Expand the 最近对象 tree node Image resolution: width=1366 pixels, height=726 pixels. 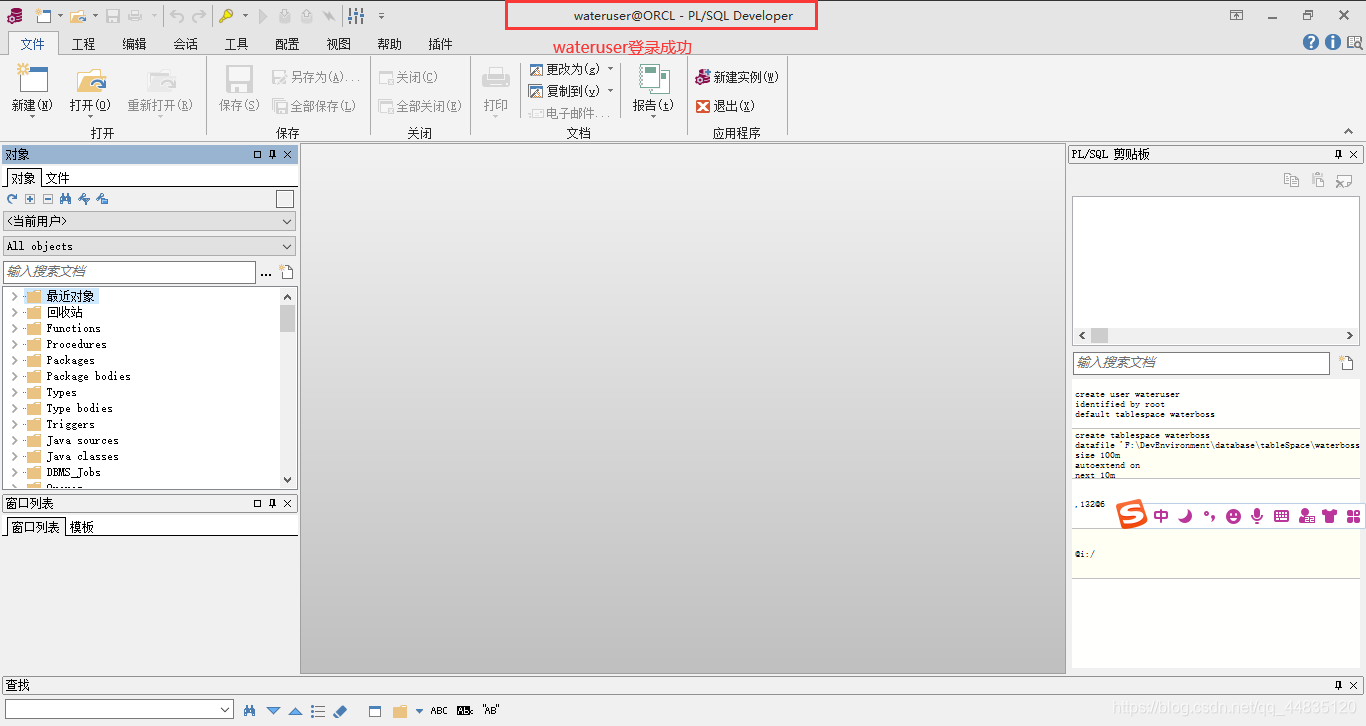click(x=14, y=297)
